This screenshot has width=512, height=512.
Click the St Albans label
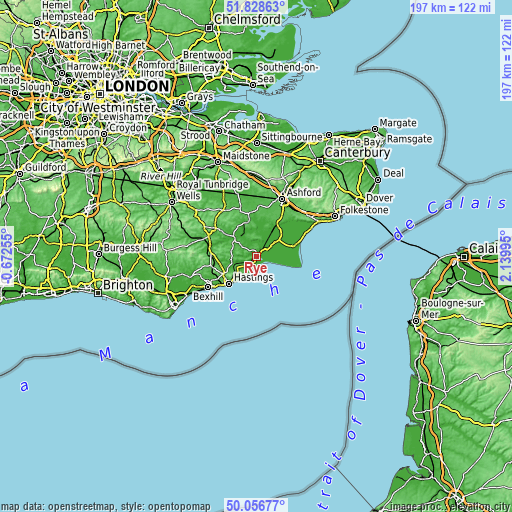(x=61, y=34)
